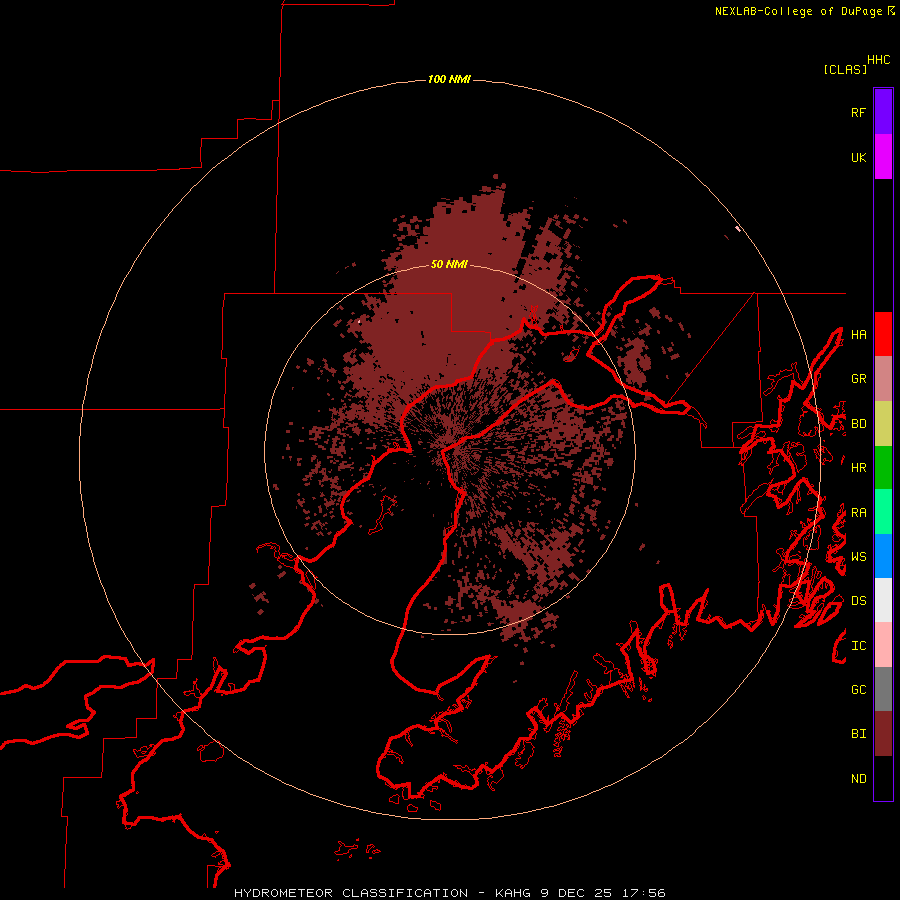Click the DS legend label
Image resolution: width=900 pixels, height=900 pixels.
point(858,601)
